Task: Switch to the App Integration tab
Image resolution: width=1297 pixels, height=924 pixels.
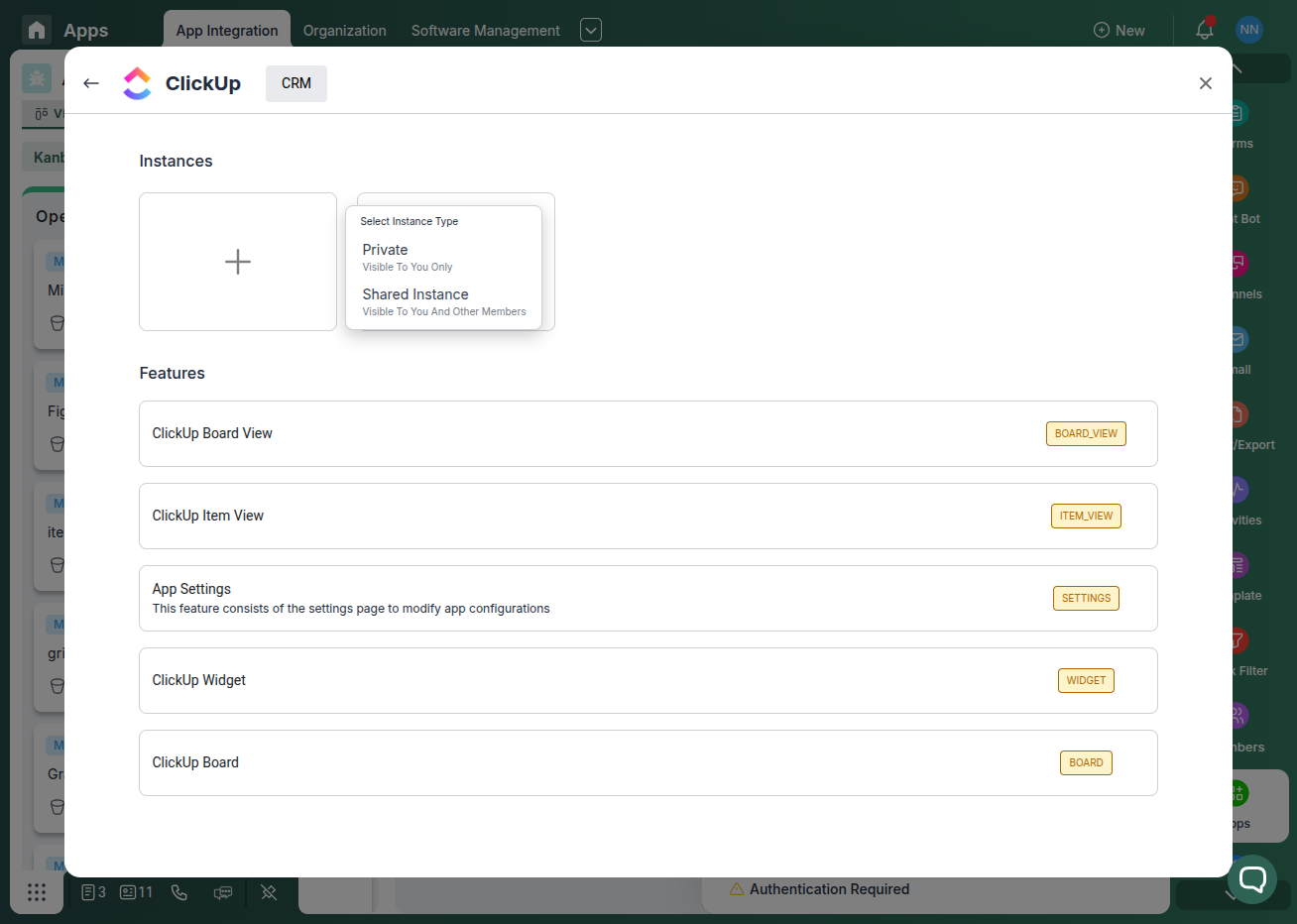Action: tap(226, 30)
